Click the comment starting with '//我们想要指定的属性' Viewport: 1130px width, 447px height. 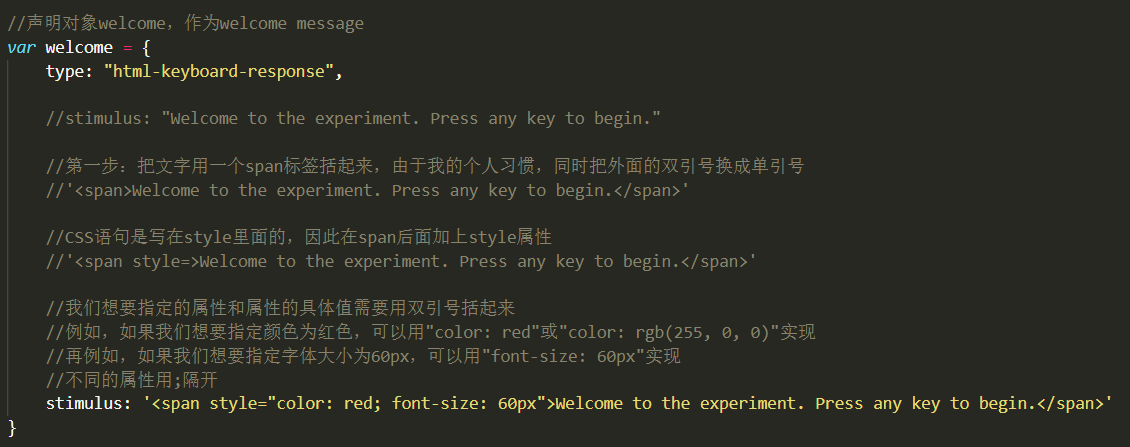pyautogui.click(x=280, y=308)
